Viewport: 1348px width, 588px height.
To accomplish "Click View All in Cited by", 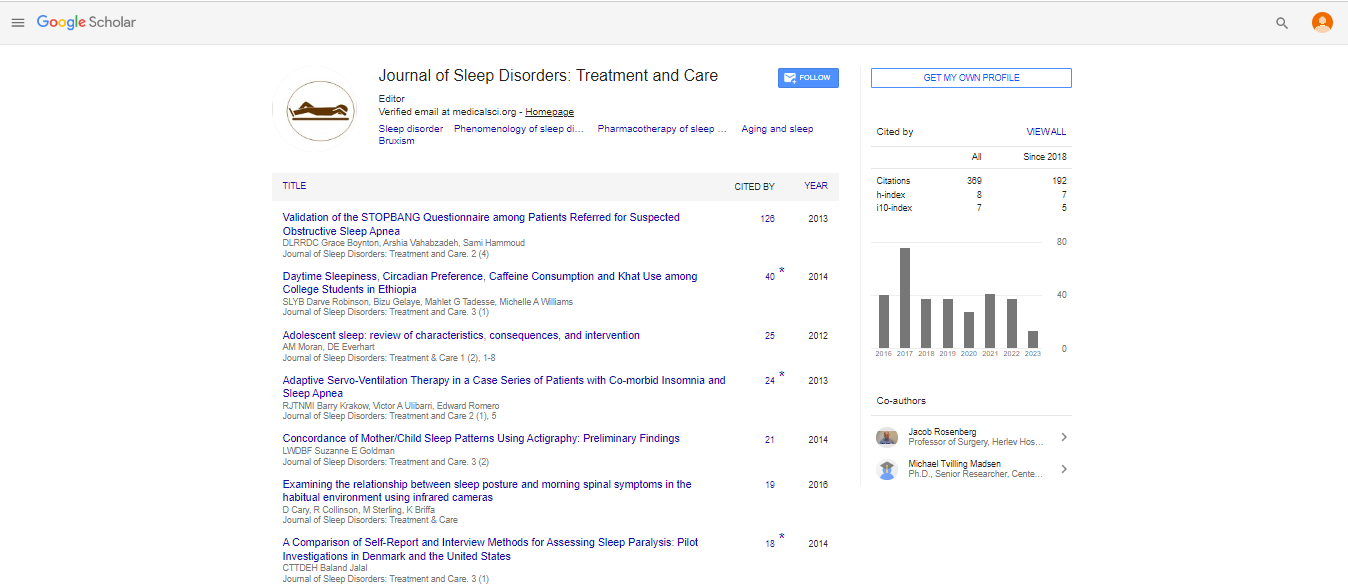I will 1046,132.
